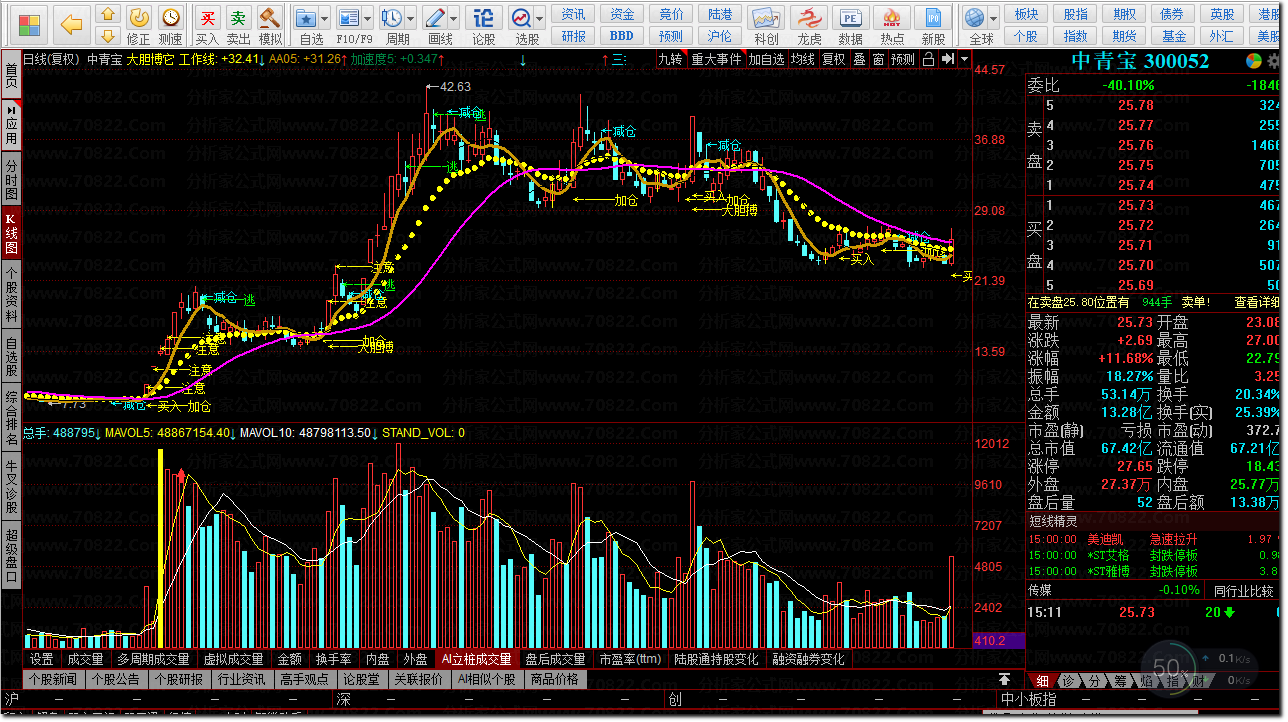
Task: Switch to K线图 sidebar tab
Action: pyautogui.click(x=11, y=232)
